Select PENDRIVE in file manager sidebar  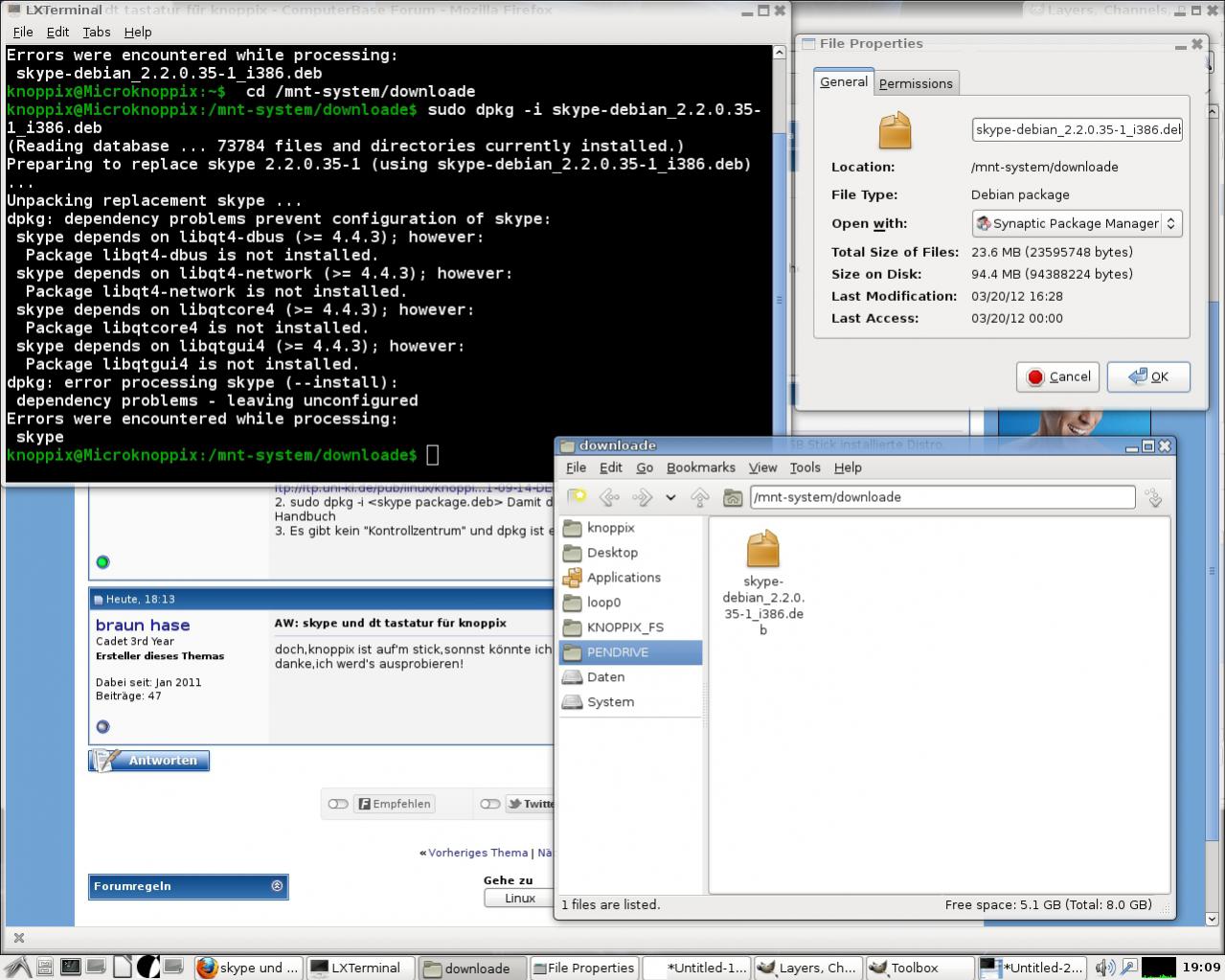coord(630,652)
